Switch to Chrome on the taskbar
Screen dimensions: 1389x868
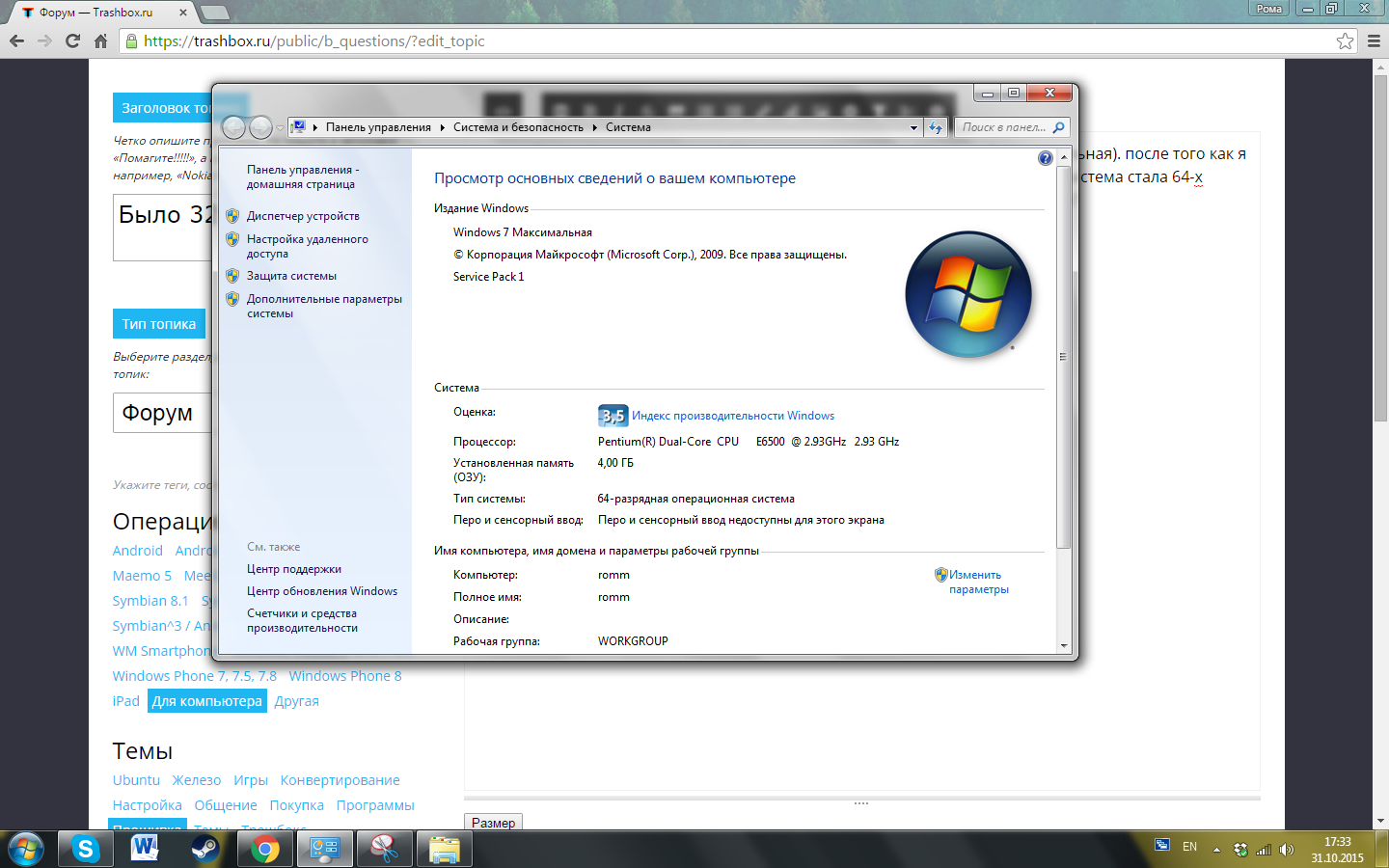pyautogui.click(x=265, y=849)
